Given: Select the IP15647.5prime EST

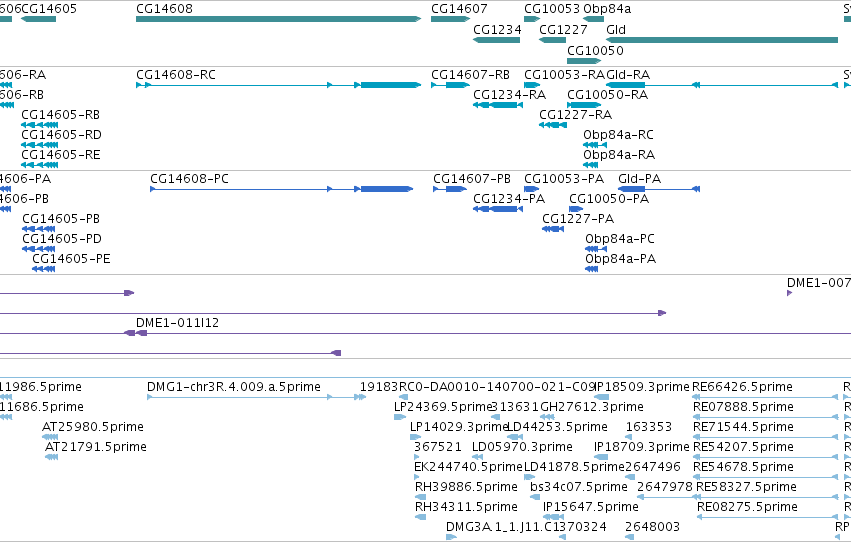Looking at the screenshot, I should pyautogui.click(x=554, y=518).
